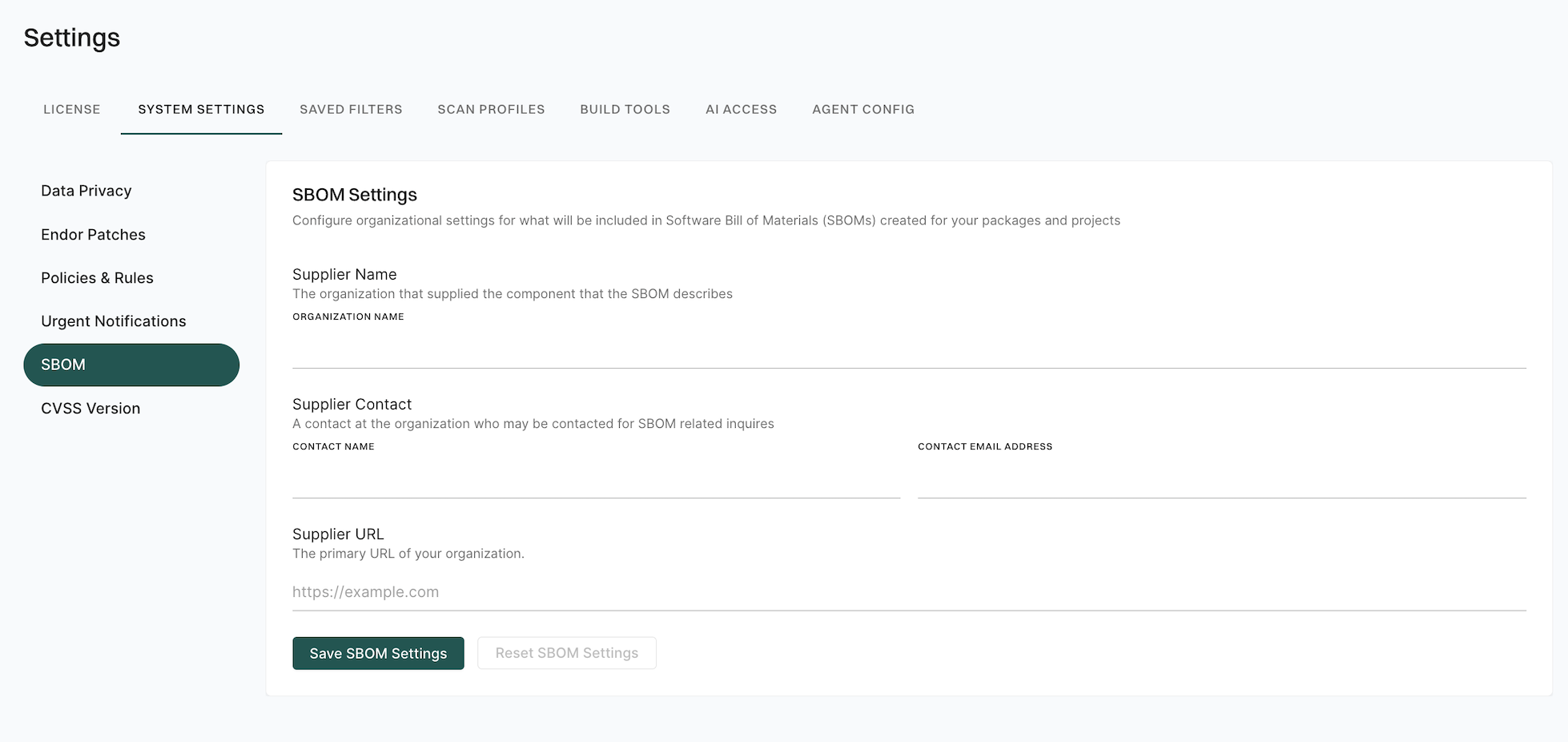Open CVSS Version settings
Screen dimensions: 1568x742
coord(90,409)
